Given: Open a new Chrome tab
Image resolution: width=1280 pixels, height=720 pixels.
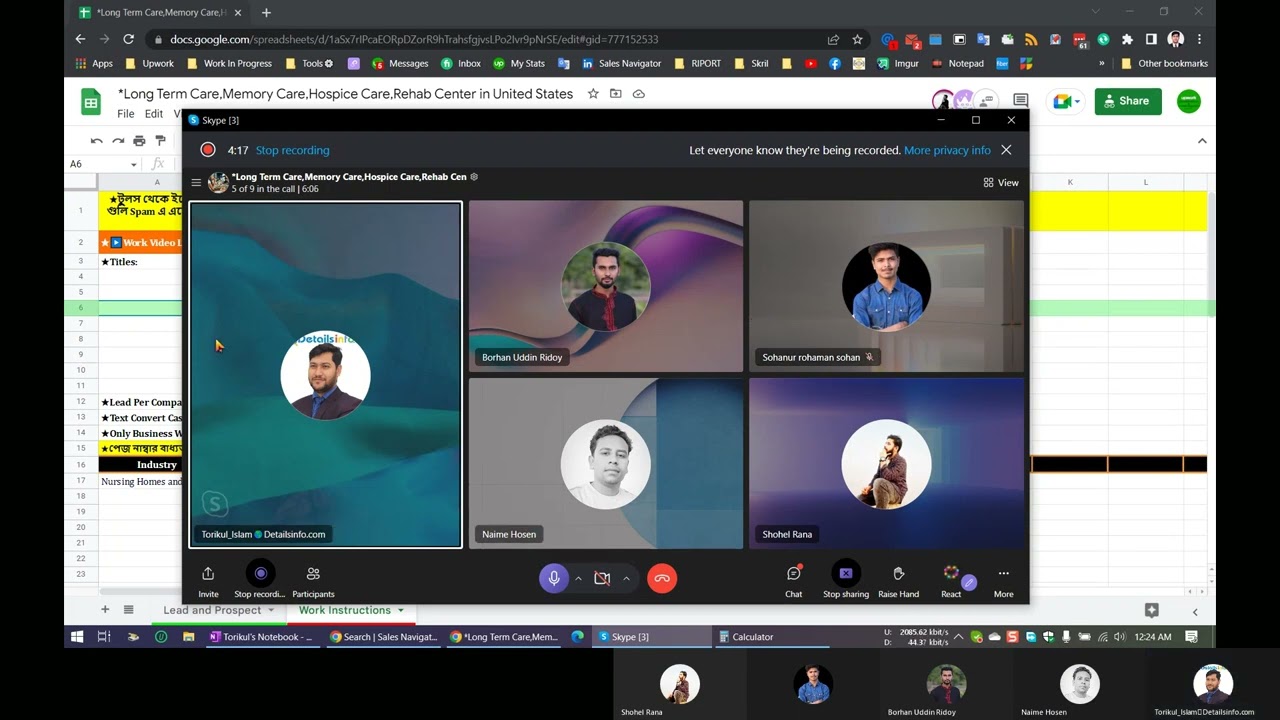Looking at the screenshot, I should click(266, 13).
